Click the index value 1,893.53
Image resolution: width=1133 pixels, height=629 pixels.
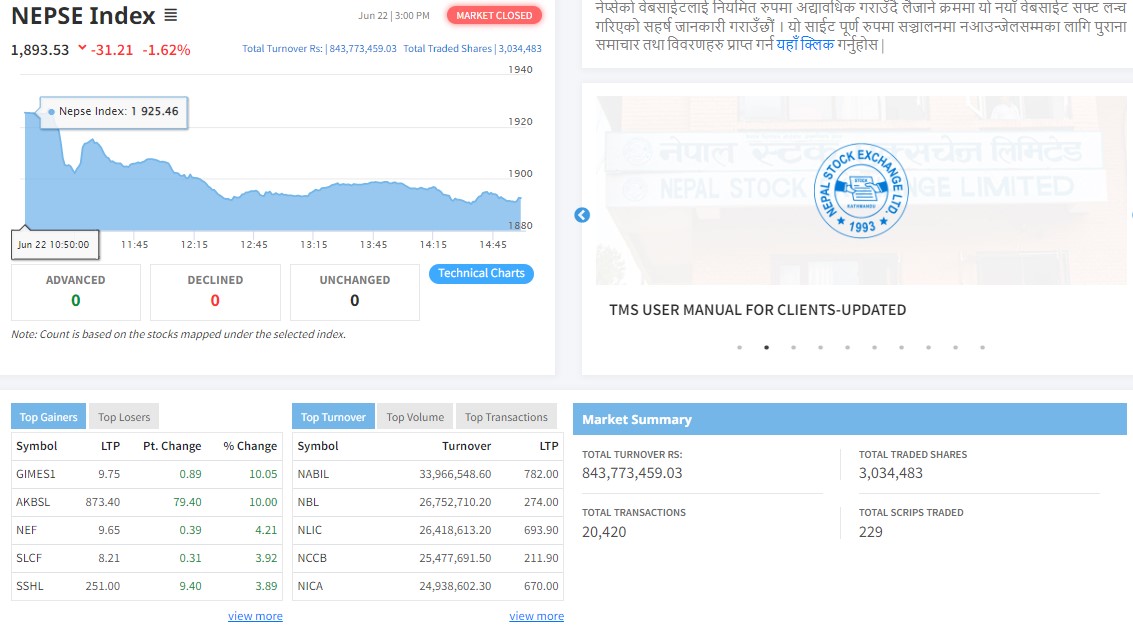(x=40, y=50)
